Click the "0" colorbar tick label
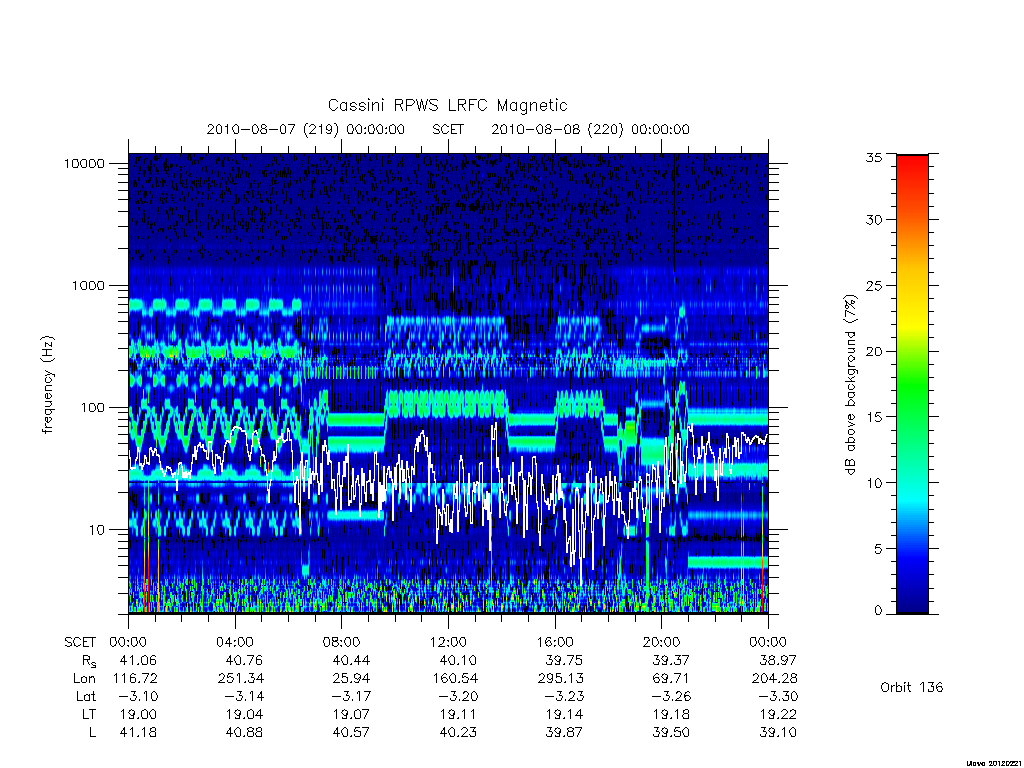1024x768 pixels. tap(878, 611)
